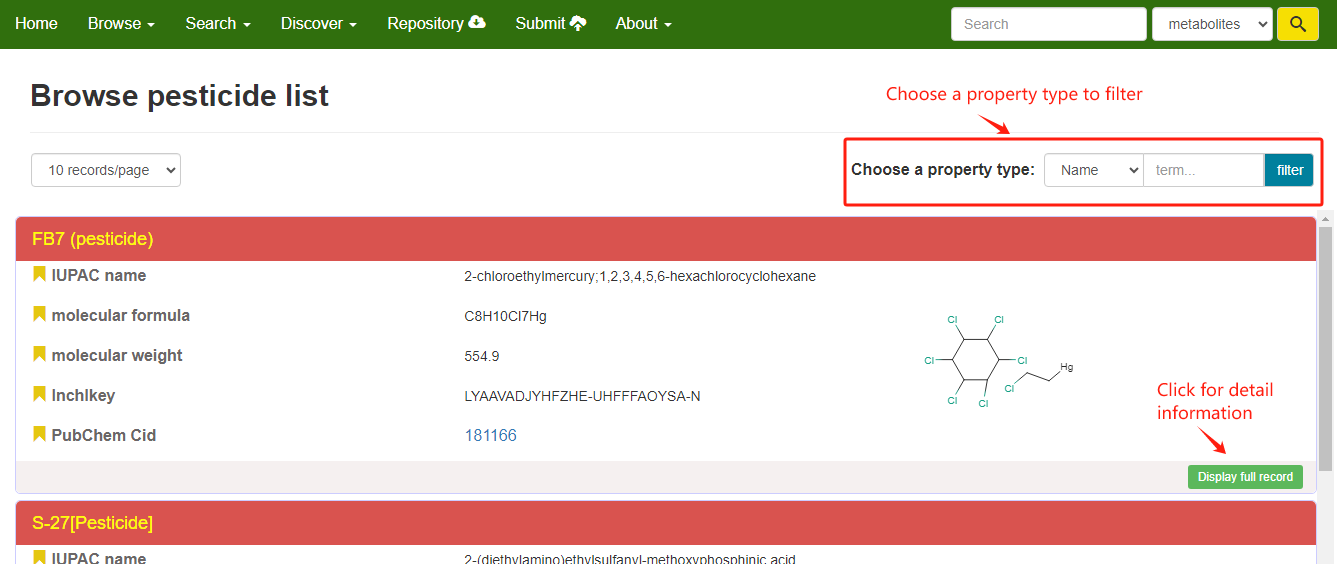Click the bookmark icon beside PubChem Cid

pyautogui.click(x=39, y=434)
